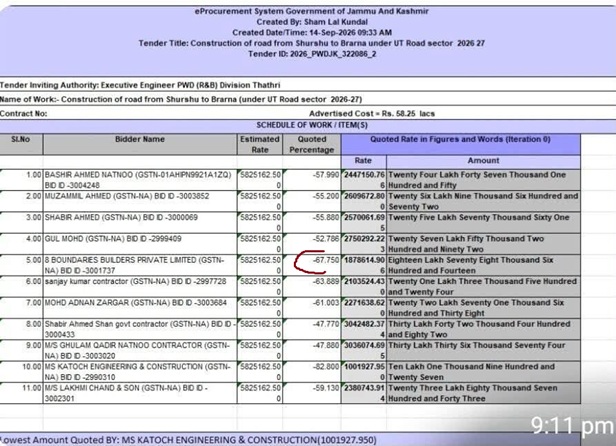Click amount 'Twenty One Lakh Three Thousand'
The width and height of the screenshot is (616, 446).
(483, 286)
